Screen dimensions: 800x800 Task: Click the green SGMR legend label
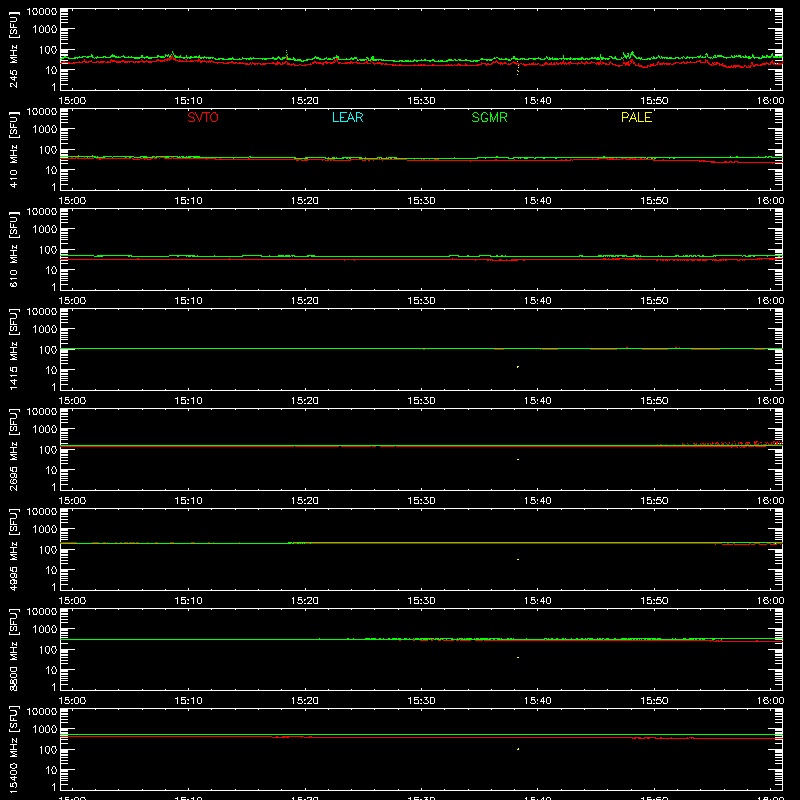pos(489,117)
